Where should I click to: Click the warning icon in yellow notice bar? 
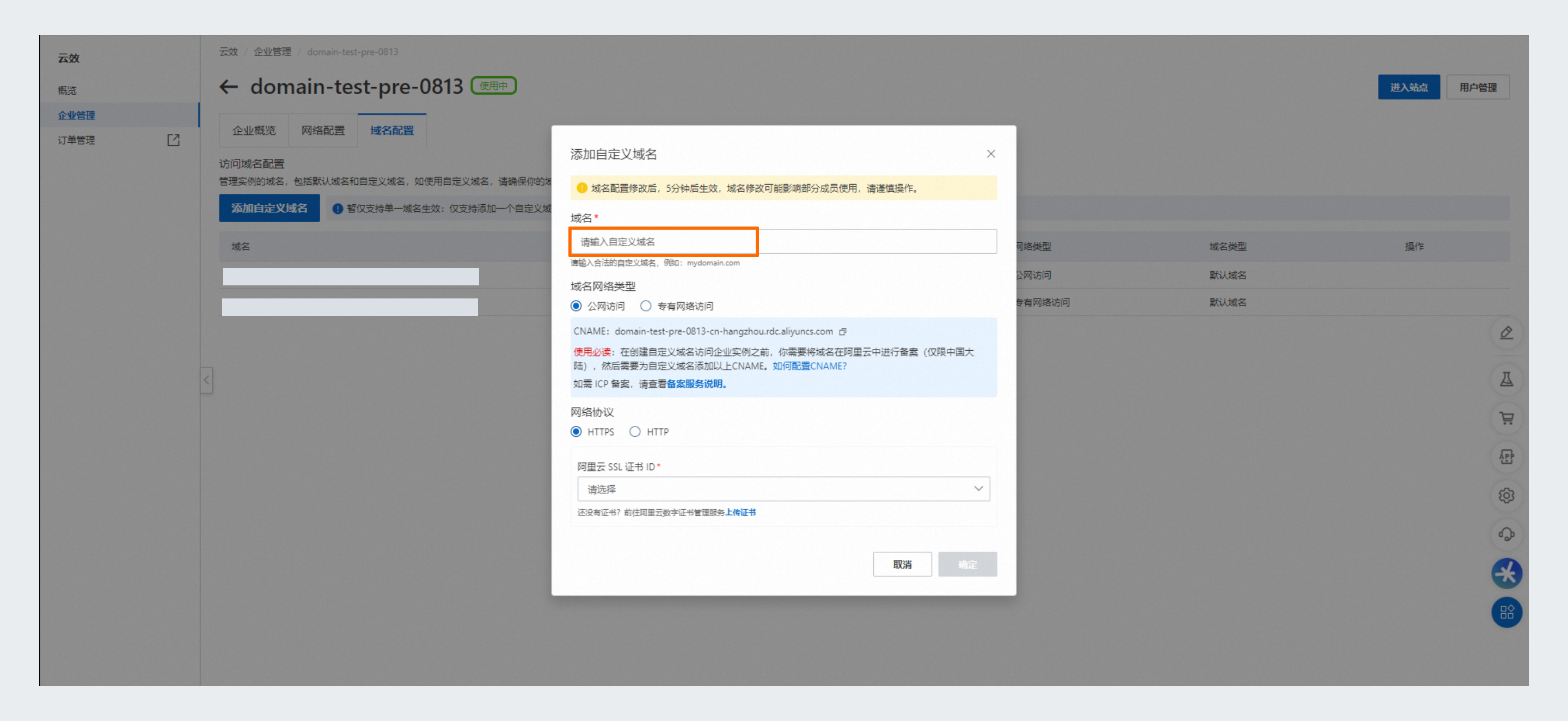582,188
